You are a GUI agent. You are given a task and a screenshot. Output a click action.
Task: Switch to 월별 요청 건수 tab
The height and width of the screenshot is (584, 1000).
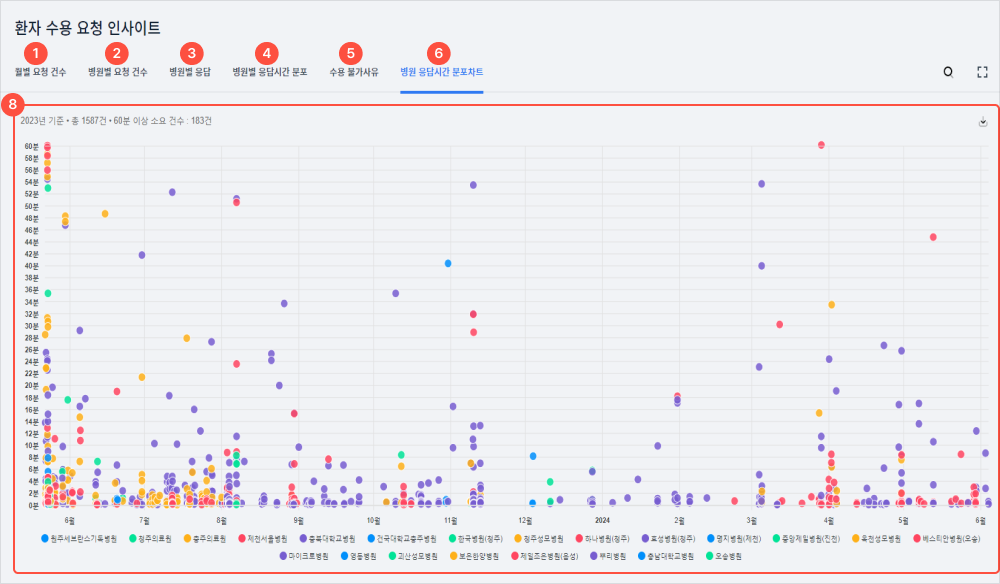click(41, 73)
